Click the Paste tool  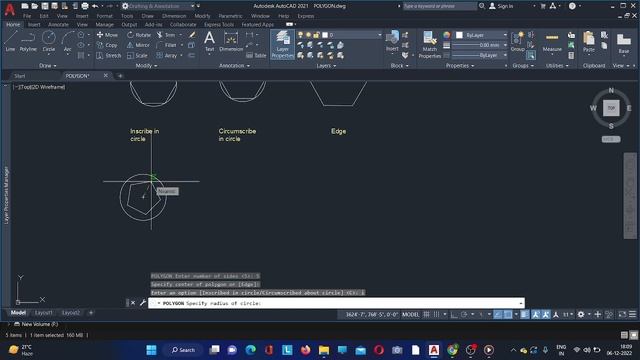click(x=589, y=41)
